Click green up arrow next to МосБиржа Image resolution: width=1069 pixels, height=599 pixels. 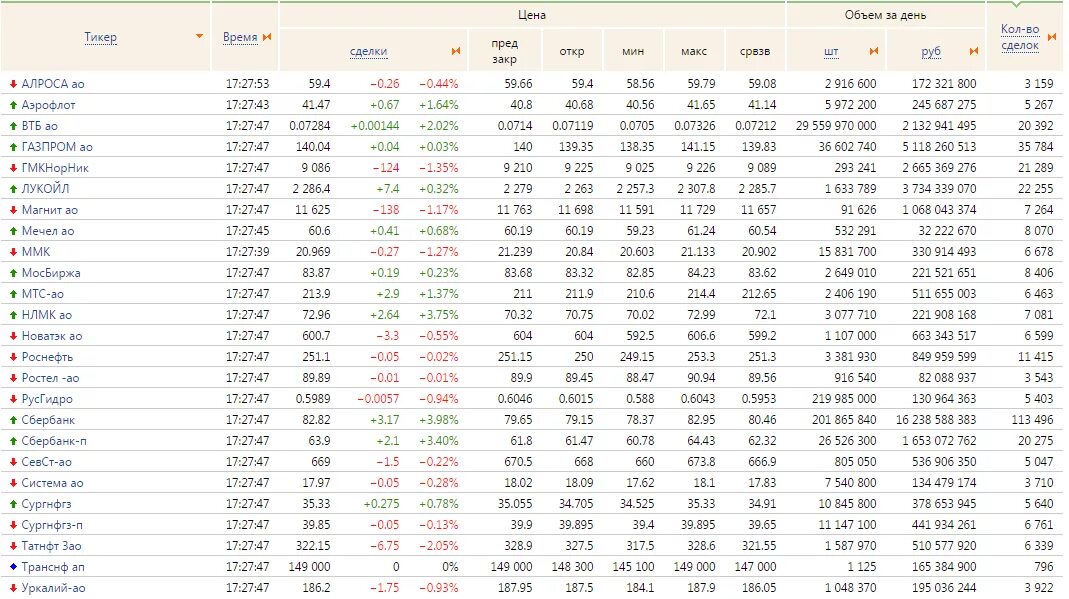tap(13, 273)
